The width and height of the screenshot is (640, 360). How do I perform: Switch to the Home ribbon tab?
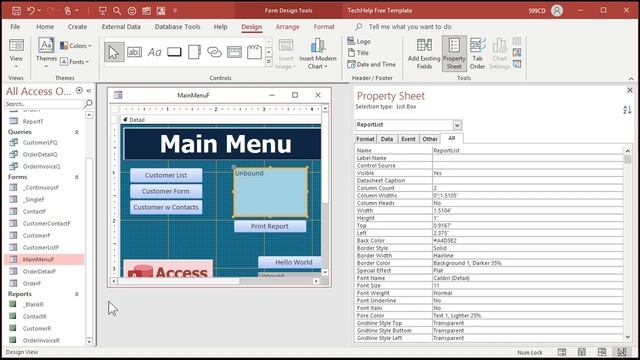click(x=45, y=27)
